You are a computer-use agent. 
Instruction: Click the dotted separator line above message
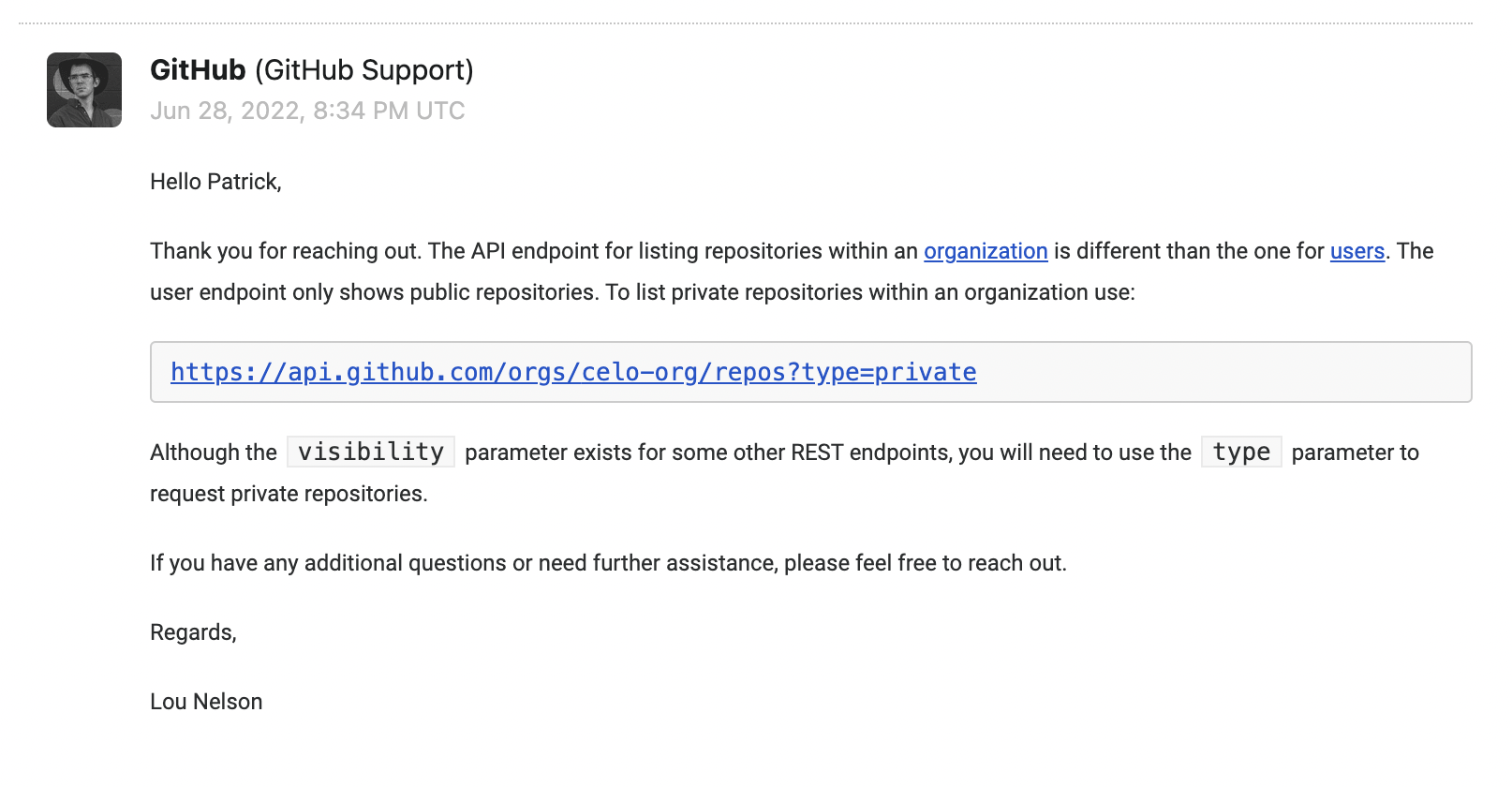click(746, 23)
